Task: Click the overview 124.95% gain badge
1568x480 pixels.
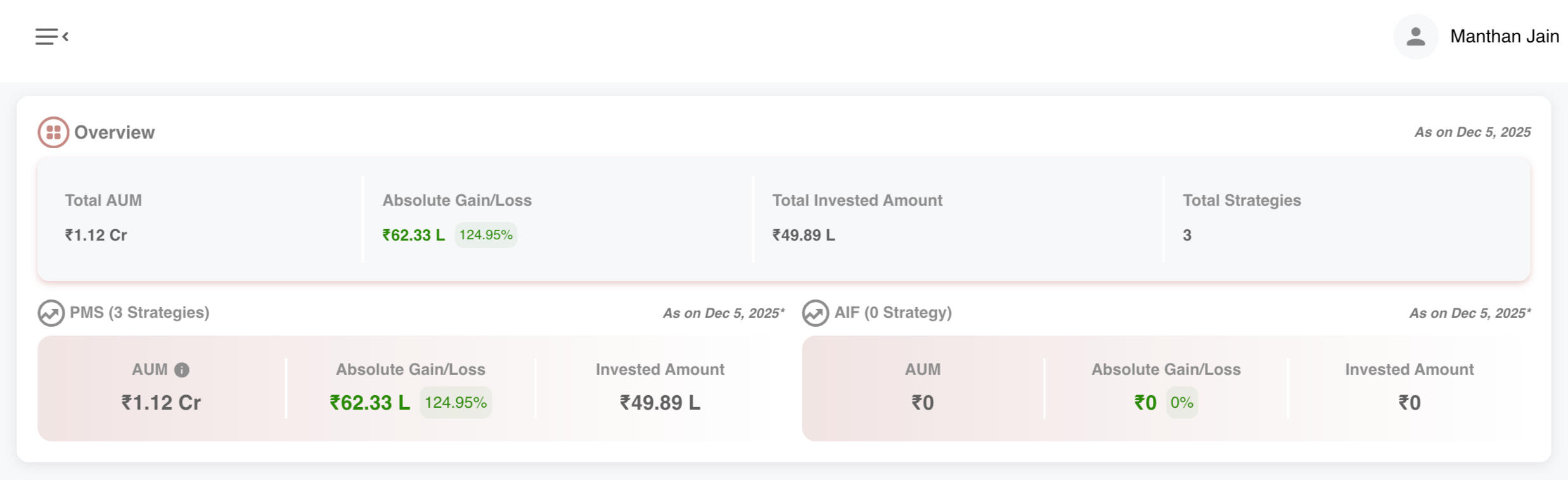Action: pos(485,235)
